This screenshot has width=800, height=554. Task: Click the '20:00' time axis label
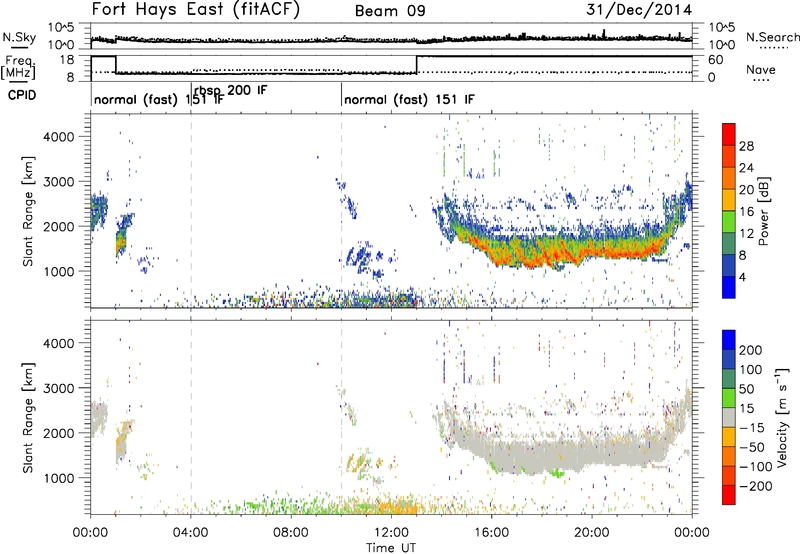591,533
